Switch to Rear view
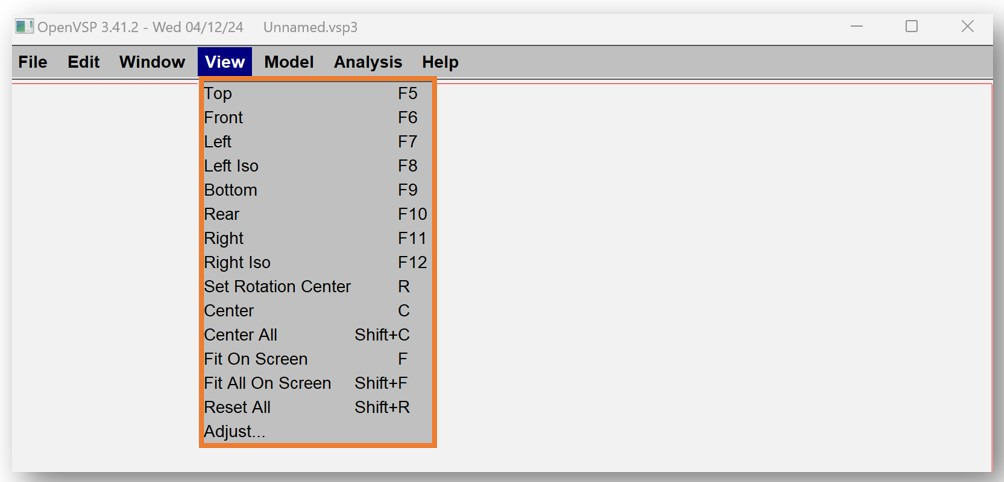 (222, 214)
